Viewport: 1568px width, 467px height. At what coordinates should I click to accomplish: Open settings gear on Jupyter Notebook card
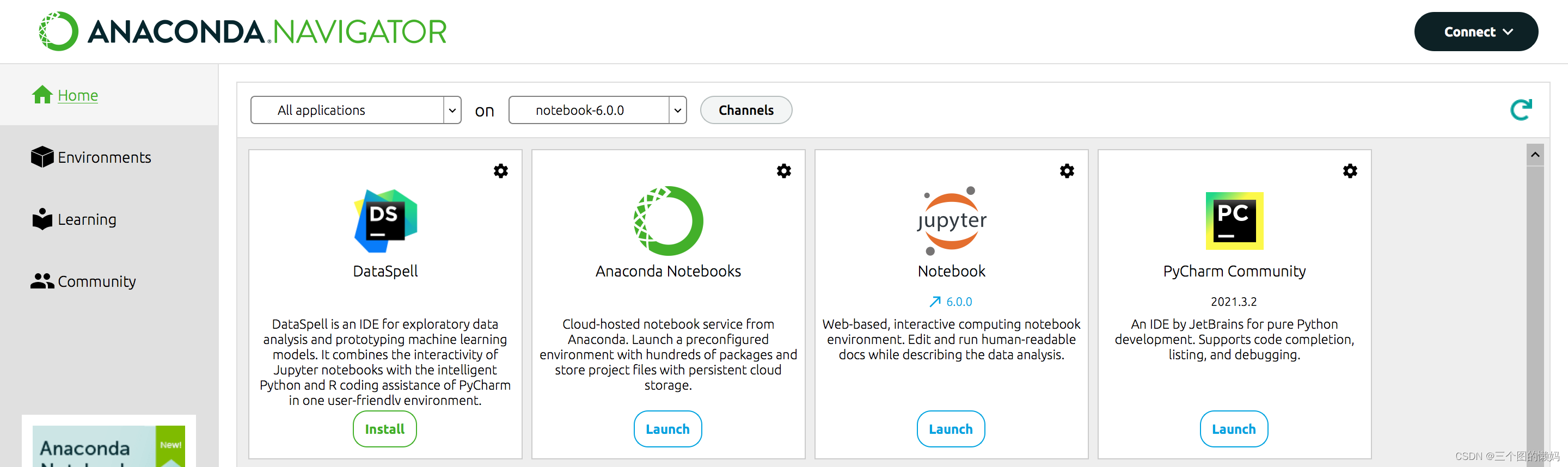(x=1067, y=171)
